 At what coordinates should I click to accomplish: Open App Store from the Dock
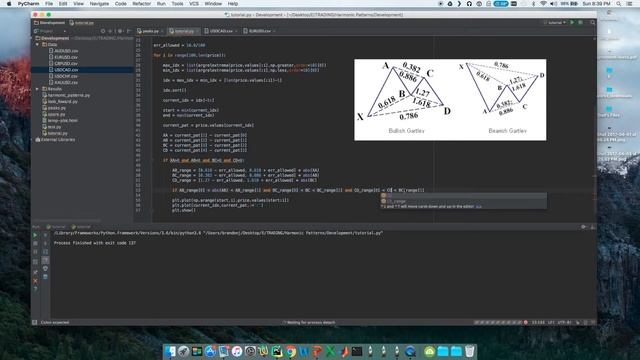pyautogui.click(x=210, y=351)
